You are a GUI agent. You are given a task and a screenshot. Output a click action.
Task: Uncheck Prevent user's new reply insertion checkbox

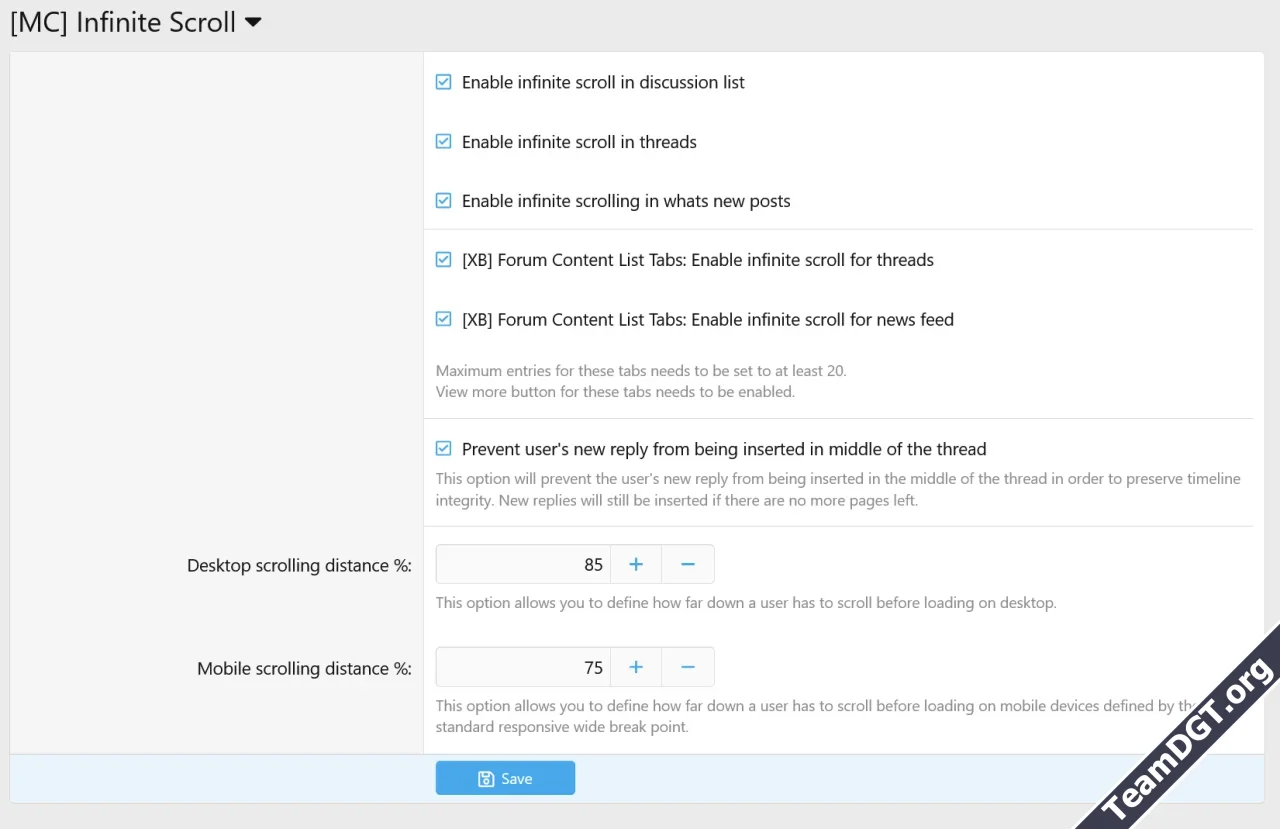444,449
